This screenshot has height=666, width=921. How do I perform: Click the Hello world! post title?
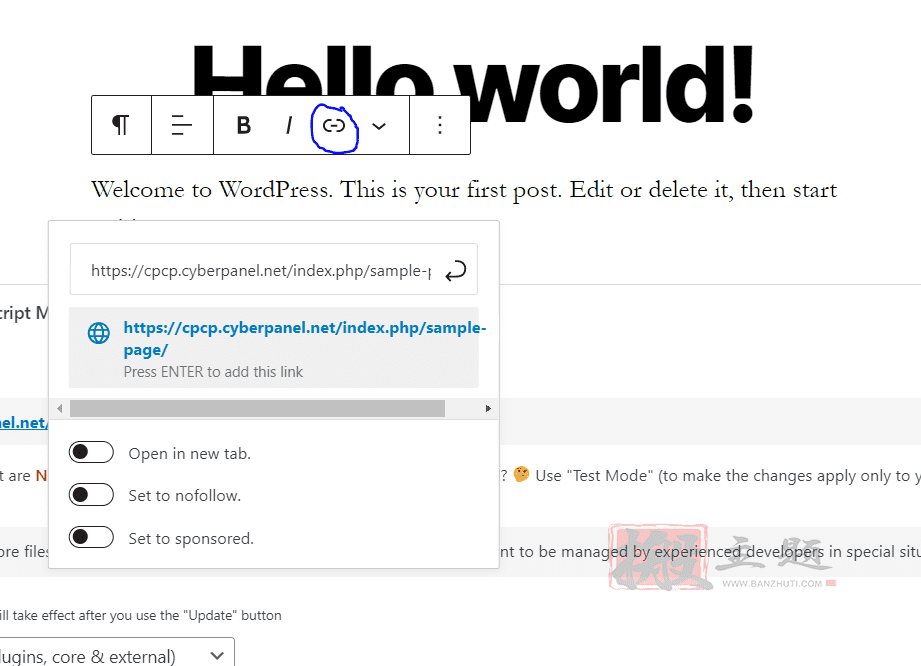(x=473, y=85)
